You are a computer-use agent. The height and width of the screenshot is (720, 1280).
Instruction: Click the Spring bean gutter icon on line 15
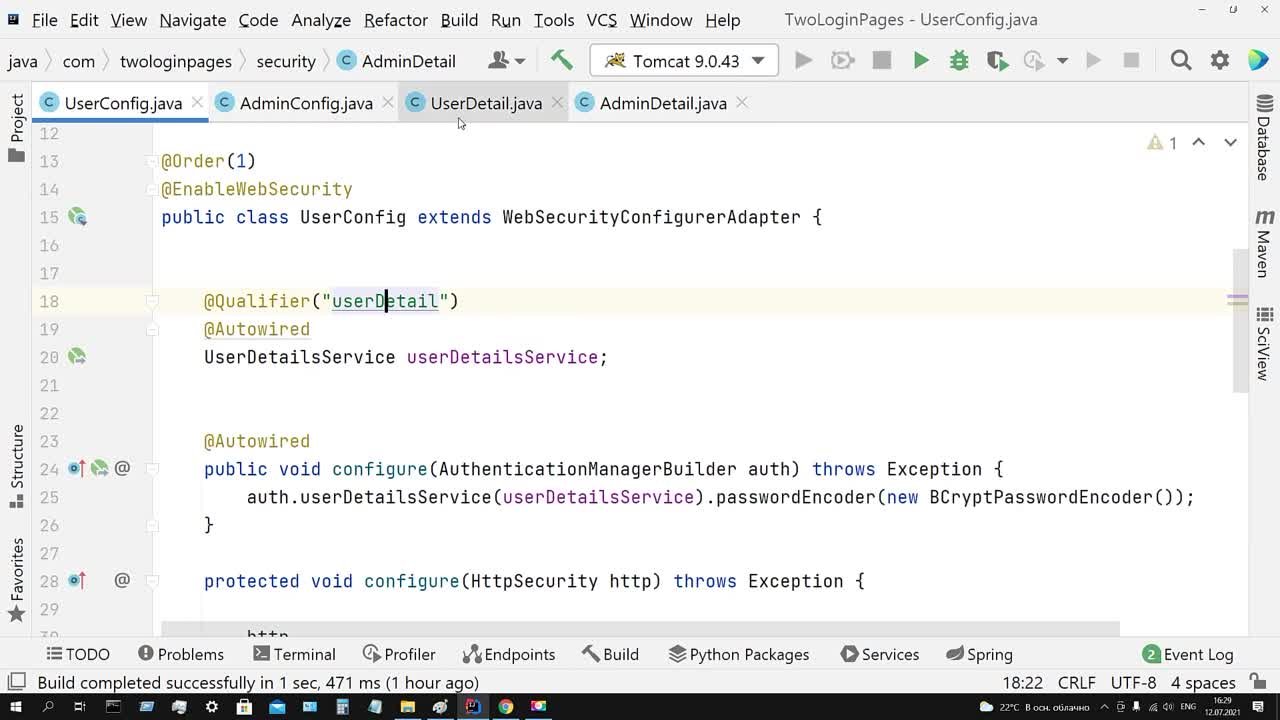pyautogui.click(x=77, y=217)
